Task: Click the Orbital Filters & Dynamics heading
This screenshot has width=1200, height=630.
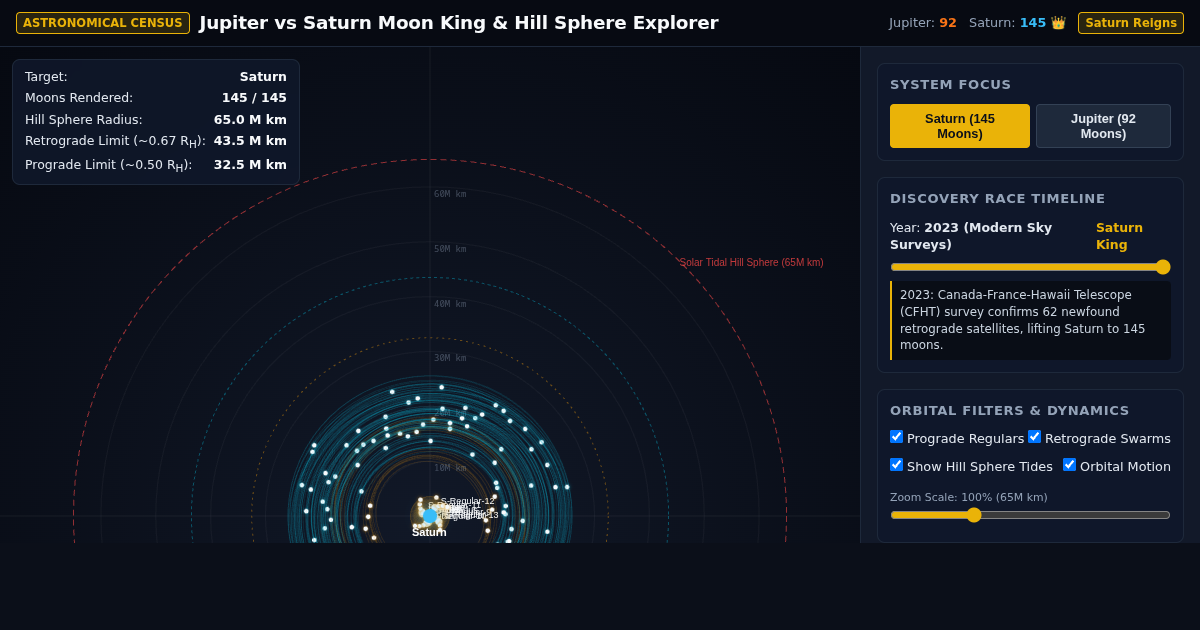Action: pos(1010,411)
